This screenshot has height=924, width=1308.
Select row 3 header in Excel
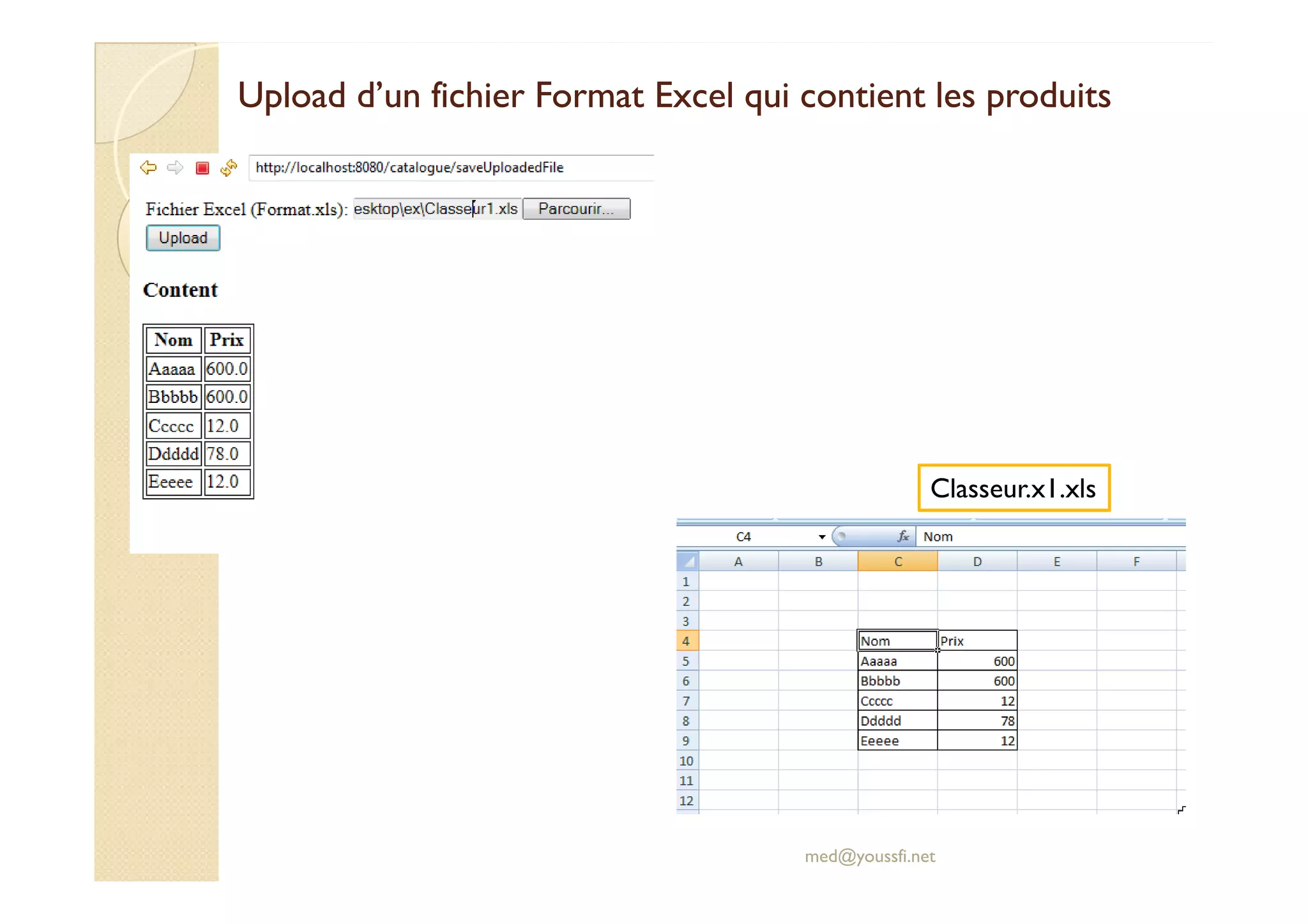coord(687,621)
